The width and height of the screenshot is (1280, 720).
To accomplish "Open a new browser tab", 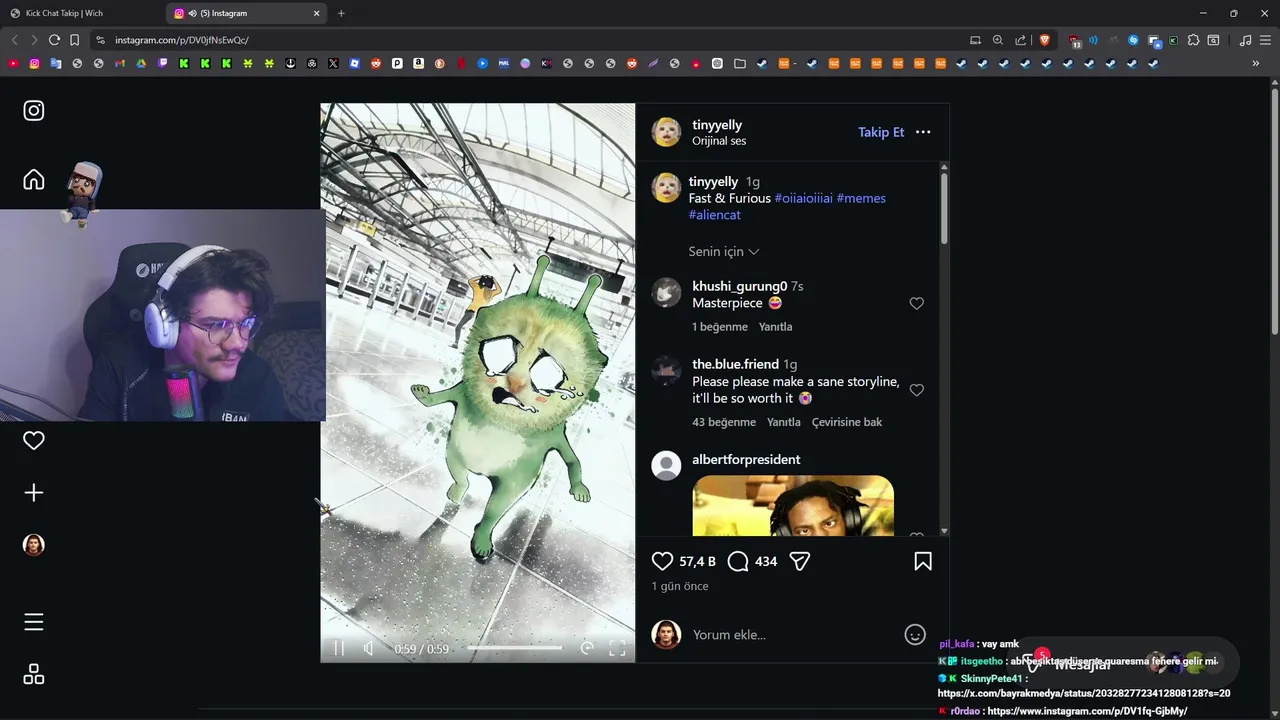I will (341, 13).
